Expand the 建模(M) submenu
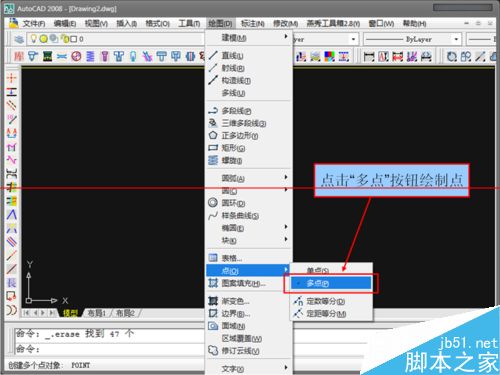 [x=249, y=38]
